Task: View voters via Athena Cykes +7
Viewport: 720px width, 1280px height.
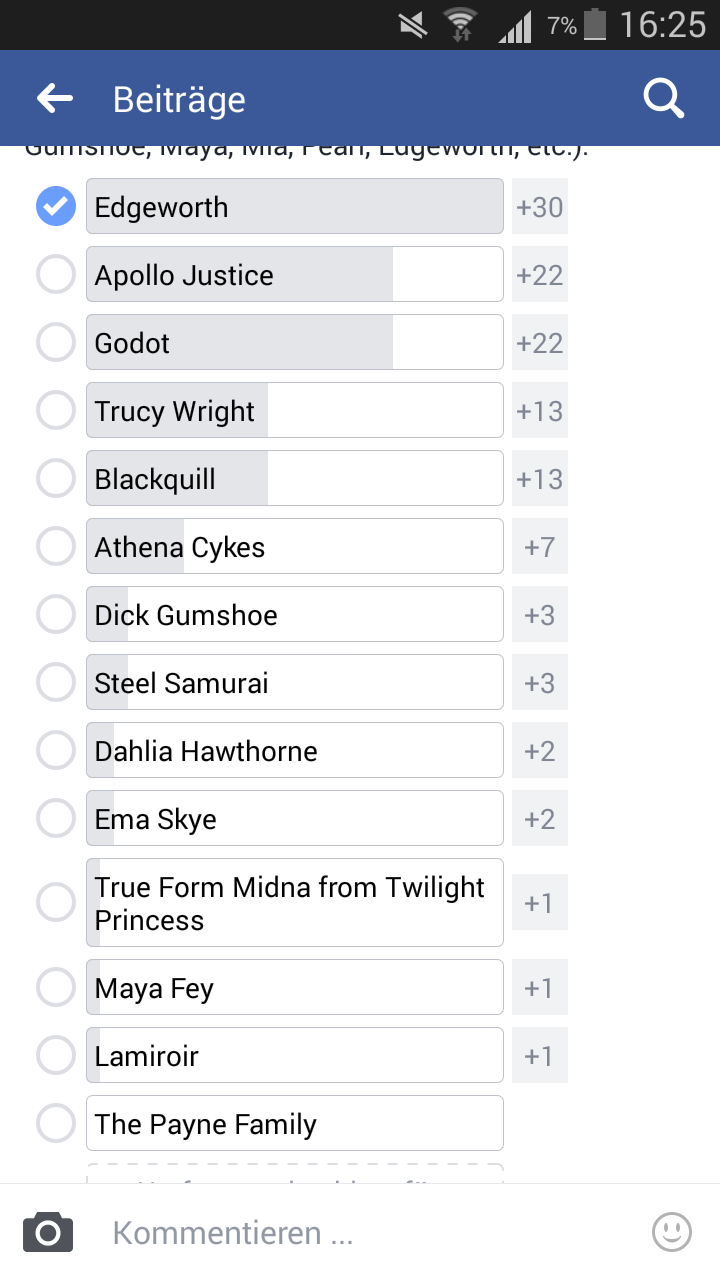Action: (x=540, y=547)
